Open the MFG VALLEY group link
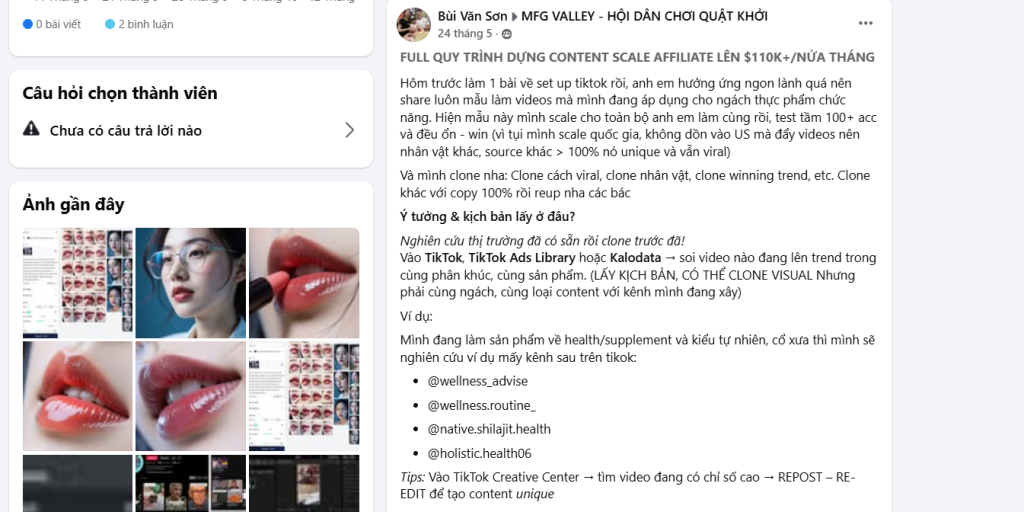This screenshot has height=512, width=1024. 644,16
